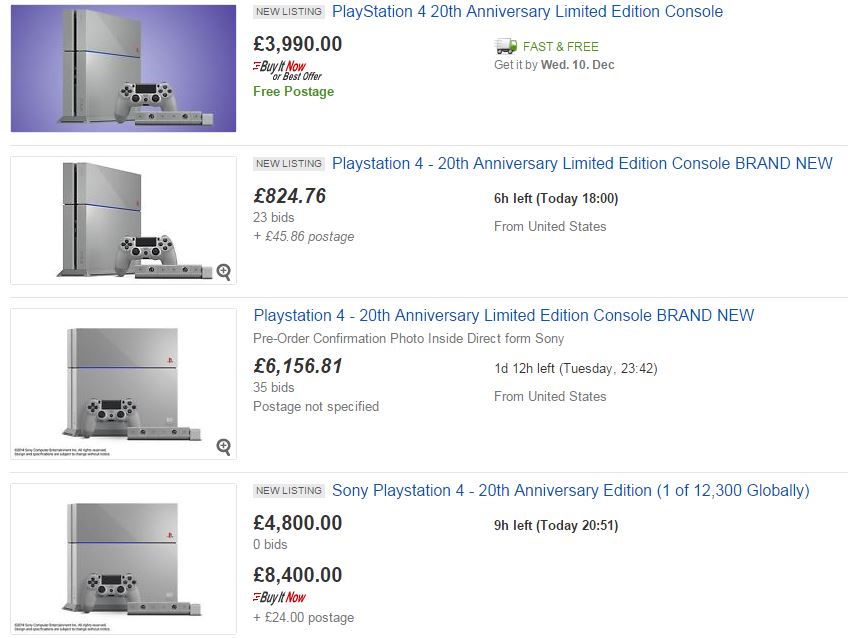Open the £824.76 Console BRAND NEW listing title
The width and height of the screenshot is (848, 638).
pos(582,163)
